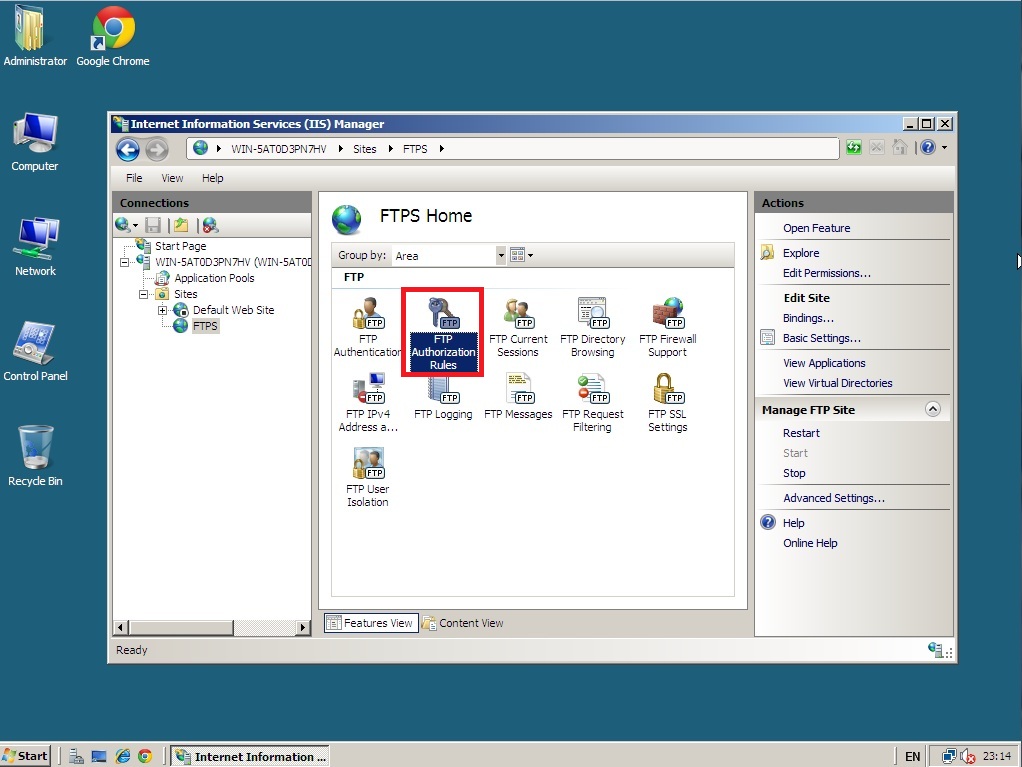1022x767 pixels.
Task: Open FTP User Isolation feature
Action: pyautogui.click(x=368, y=477)
